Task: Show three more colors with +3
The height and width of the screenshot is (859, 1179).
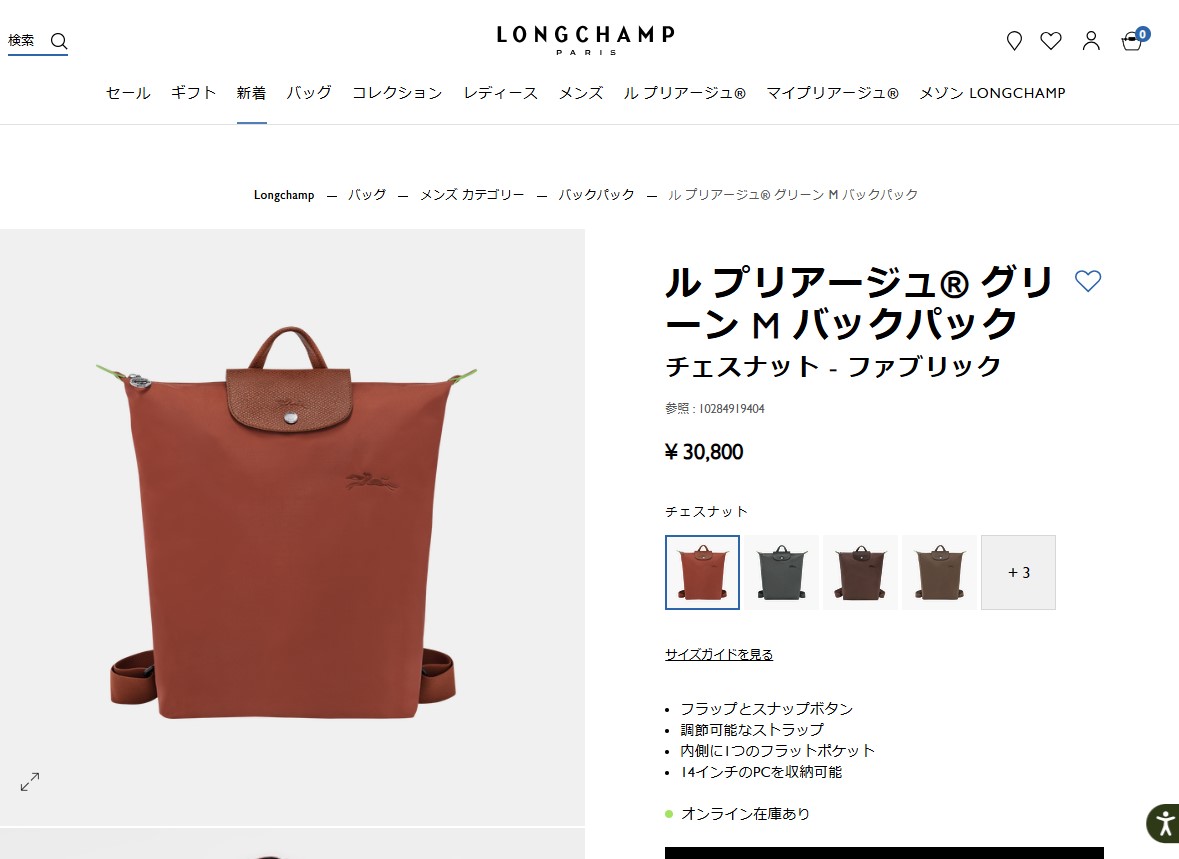Action: 1018,572
